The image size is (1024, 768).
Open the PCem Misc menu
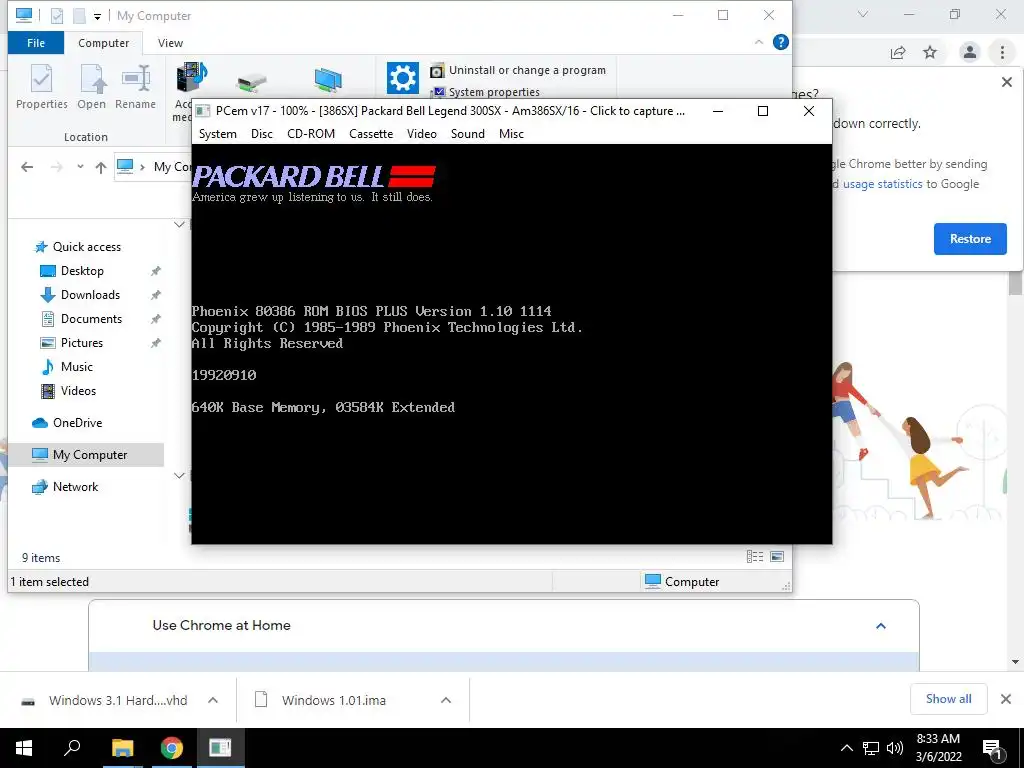[511, 134]
